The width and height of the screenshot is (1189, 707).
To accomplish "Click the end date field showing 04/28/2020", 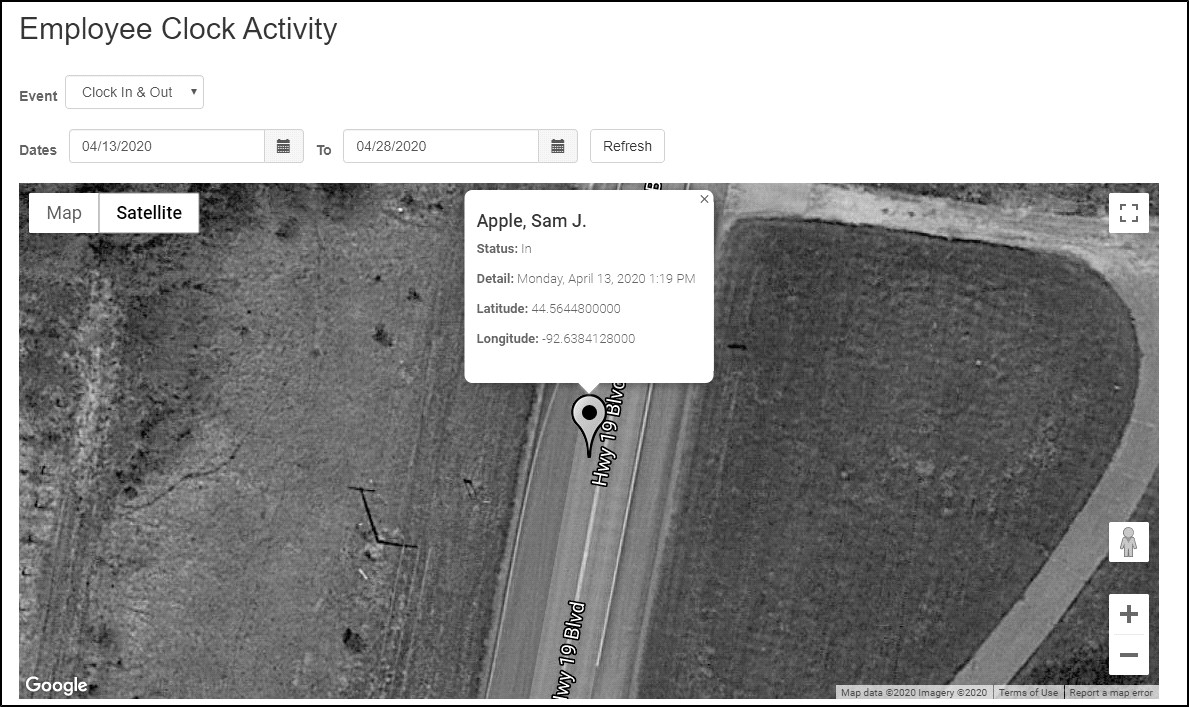I will 440,146.
